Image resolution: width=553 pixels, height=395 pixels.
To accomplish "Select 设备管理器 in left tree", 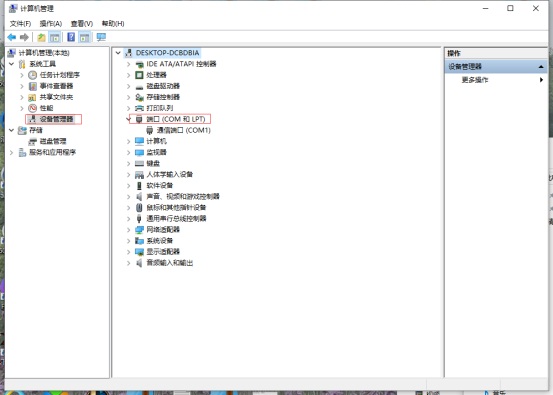I will [x=56, y=119].
